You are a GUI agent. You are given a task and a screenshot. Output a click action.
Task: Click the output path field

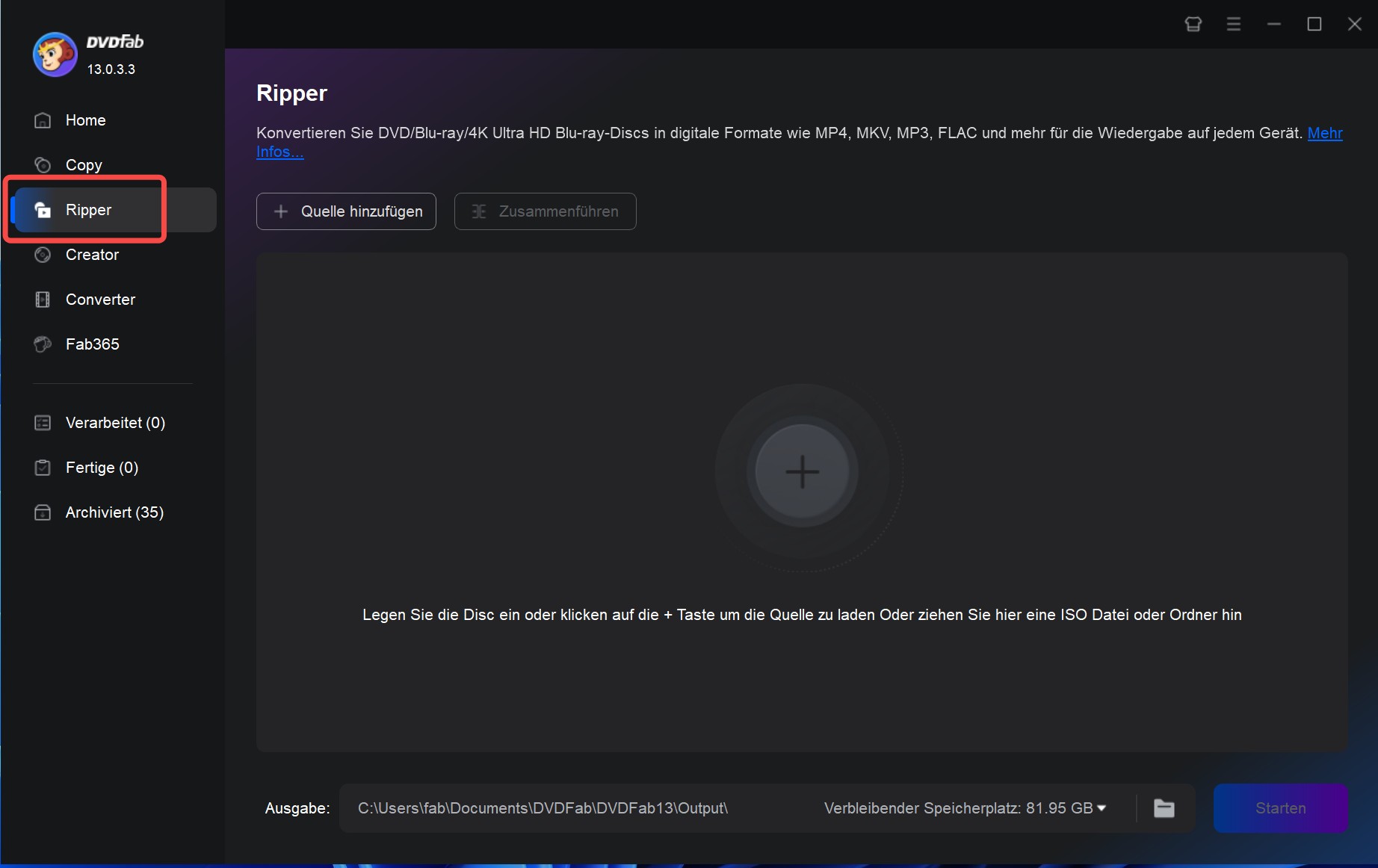[543, 808]
